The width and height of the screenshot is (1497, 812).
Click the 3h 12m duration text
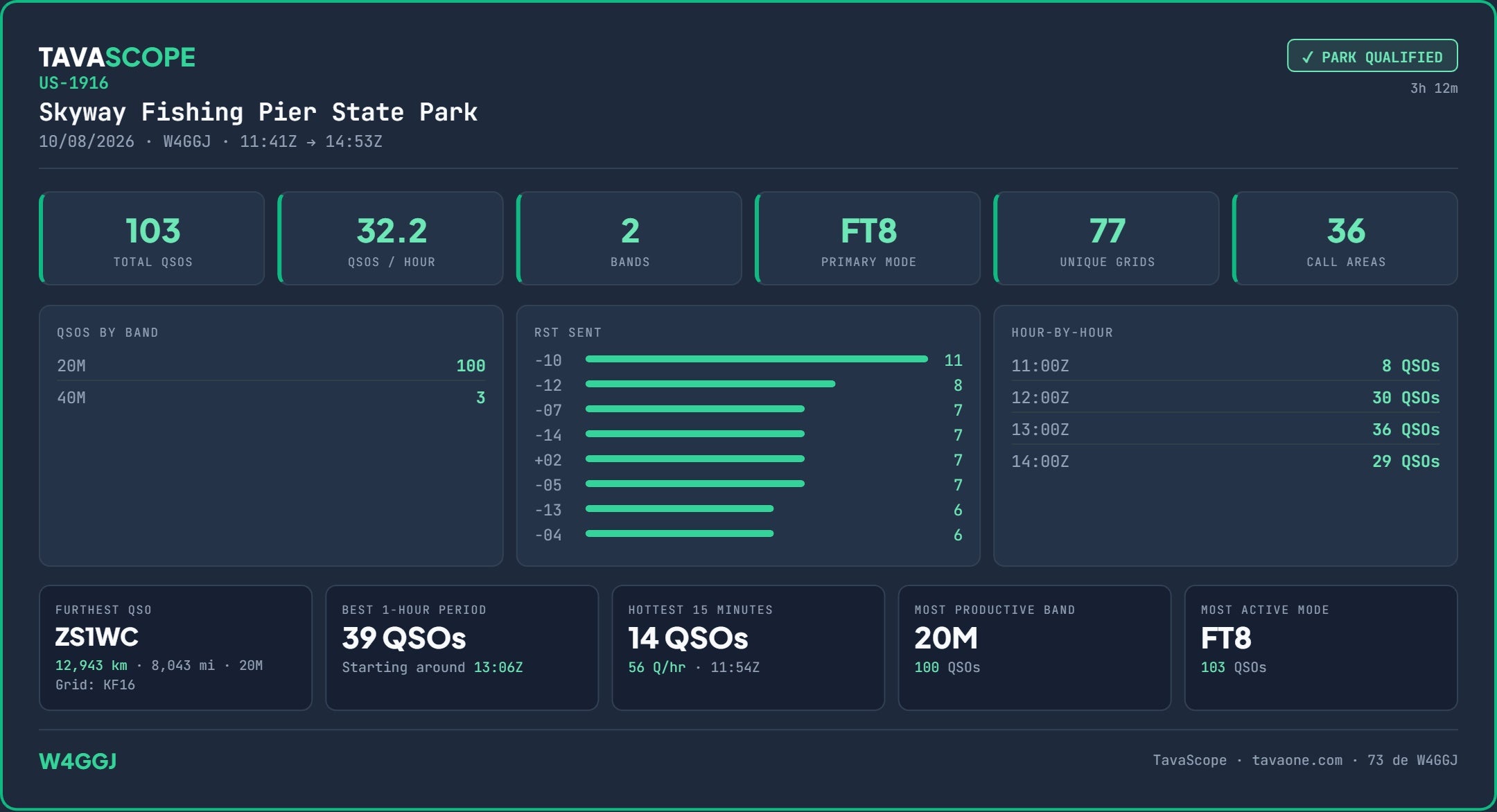pyautogui.click(x=1434, y=89)
